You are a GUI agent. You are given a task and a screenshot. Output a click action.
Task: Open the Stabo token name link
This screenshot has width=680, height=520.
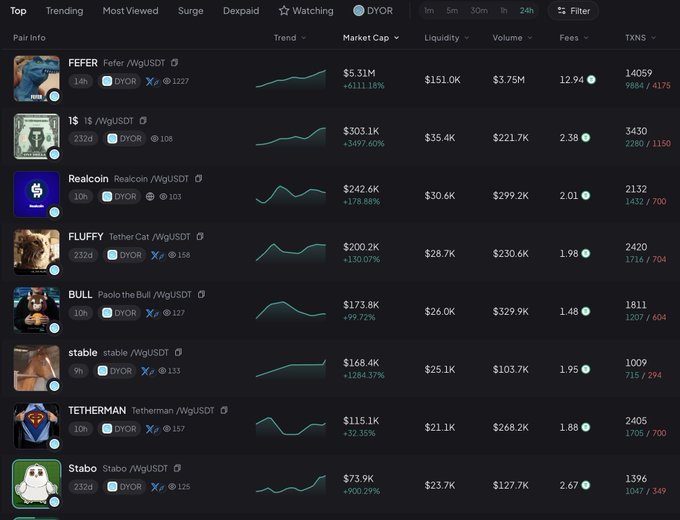coord(82,468)
